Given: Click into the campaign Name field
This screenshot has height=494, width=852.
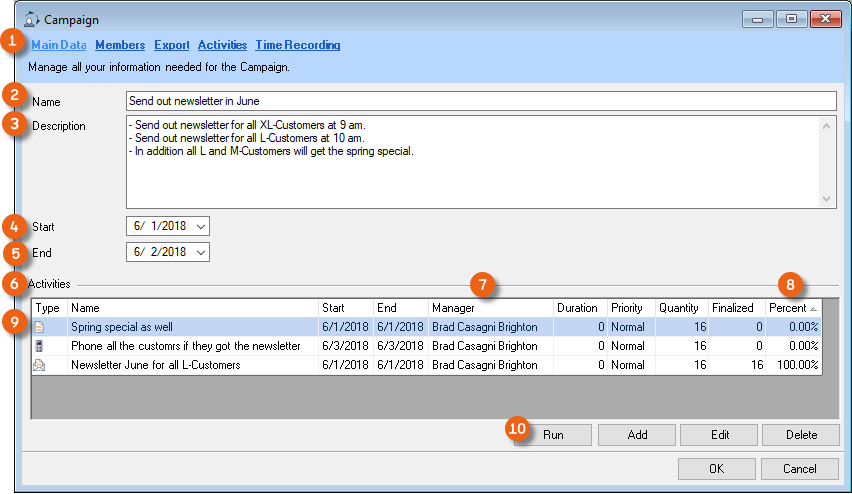Looking at the screenshot, I should tap(480, 101).
